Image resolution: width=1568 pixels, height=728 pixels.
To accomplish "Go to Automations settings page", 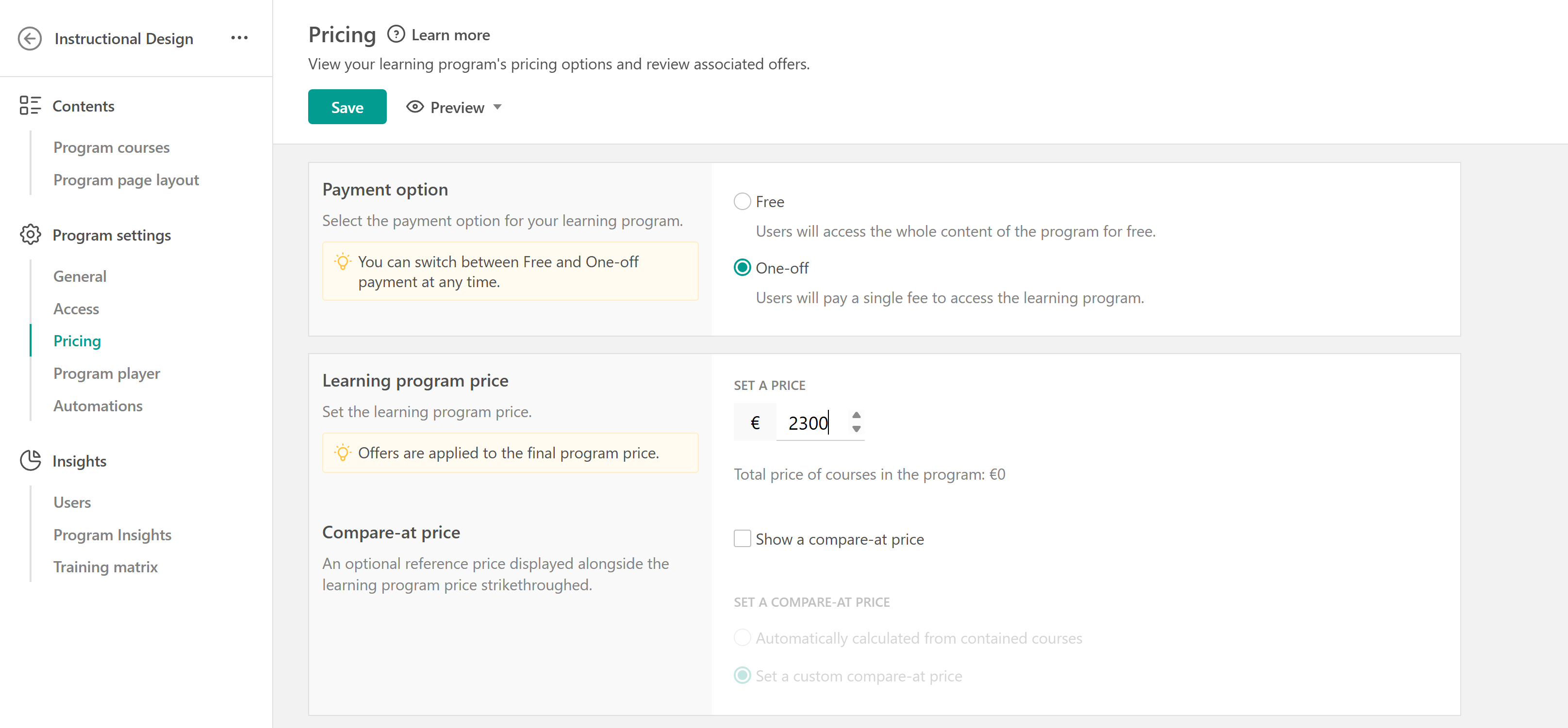I will 98,405.
